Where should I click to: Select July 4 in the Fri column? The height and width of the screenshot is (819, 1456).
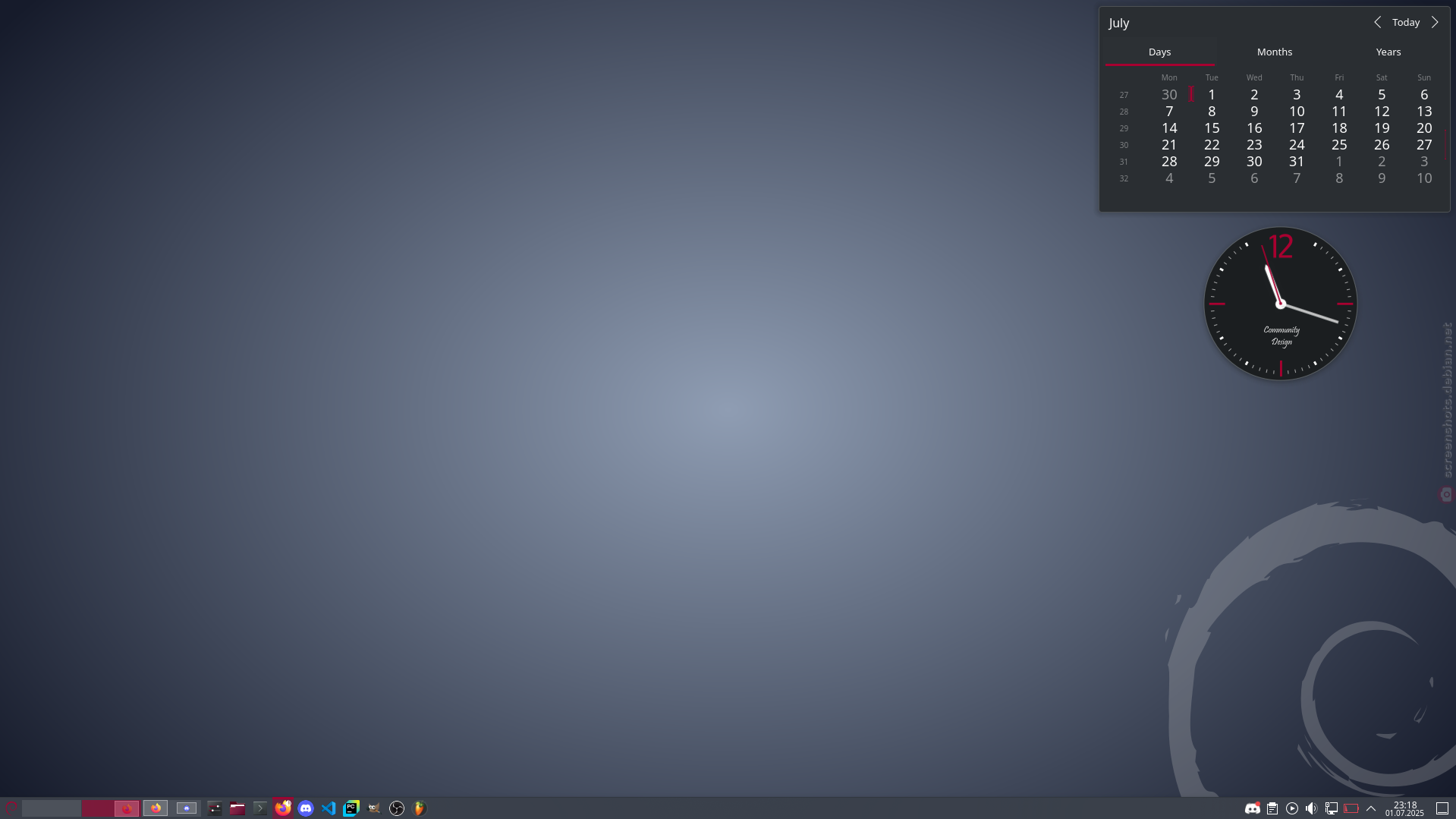click(1339, 95)
